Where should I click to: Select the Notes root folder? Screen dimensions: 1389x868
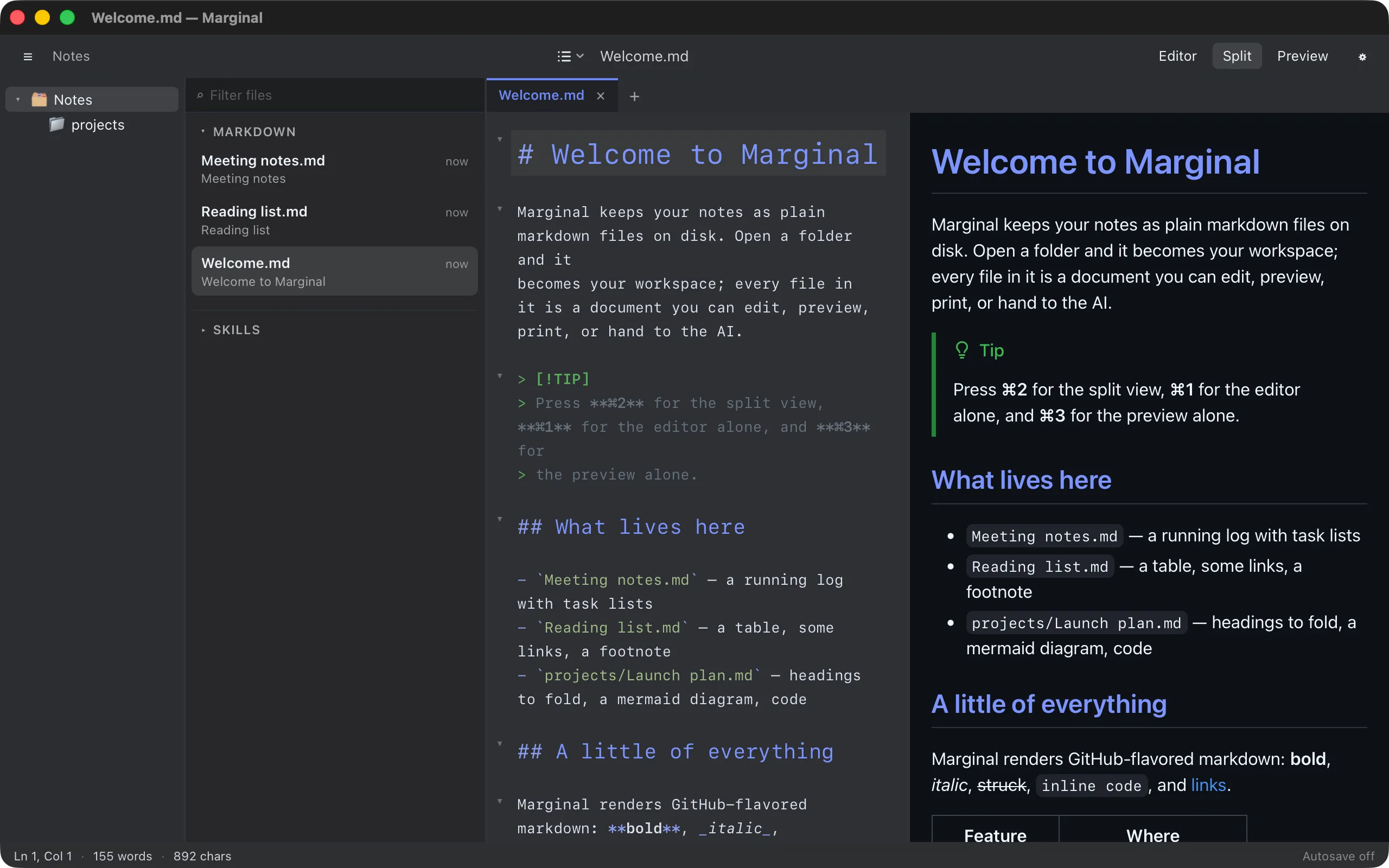[92, 99]
